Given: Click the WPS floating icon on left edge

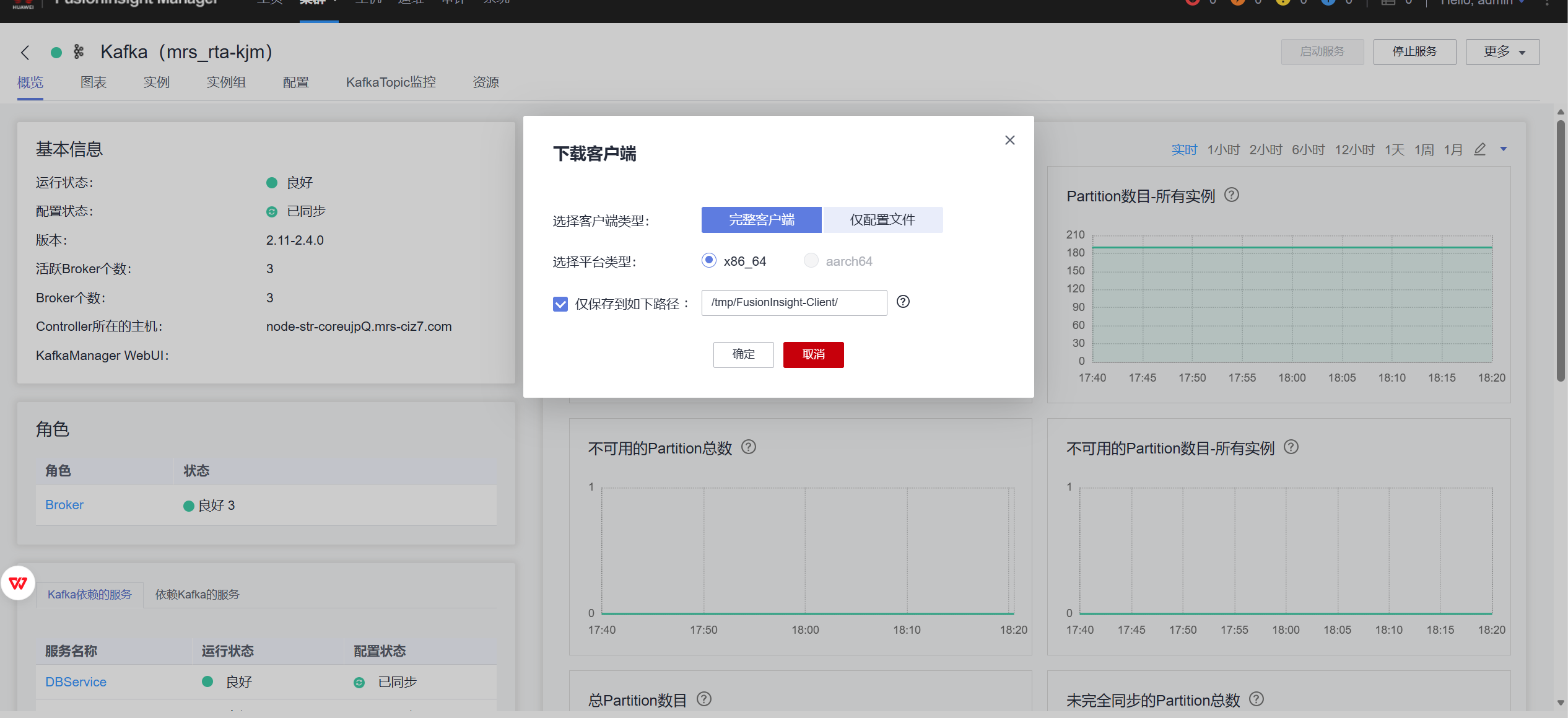Looking at the screenshot, I should (x=17, y=583).
